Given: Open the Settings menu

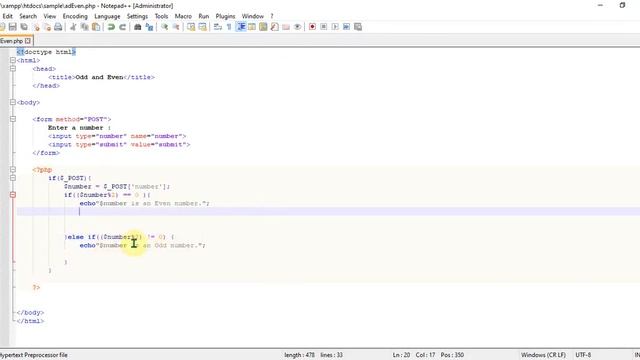Looking at the screenshot, I should (137, 16).
